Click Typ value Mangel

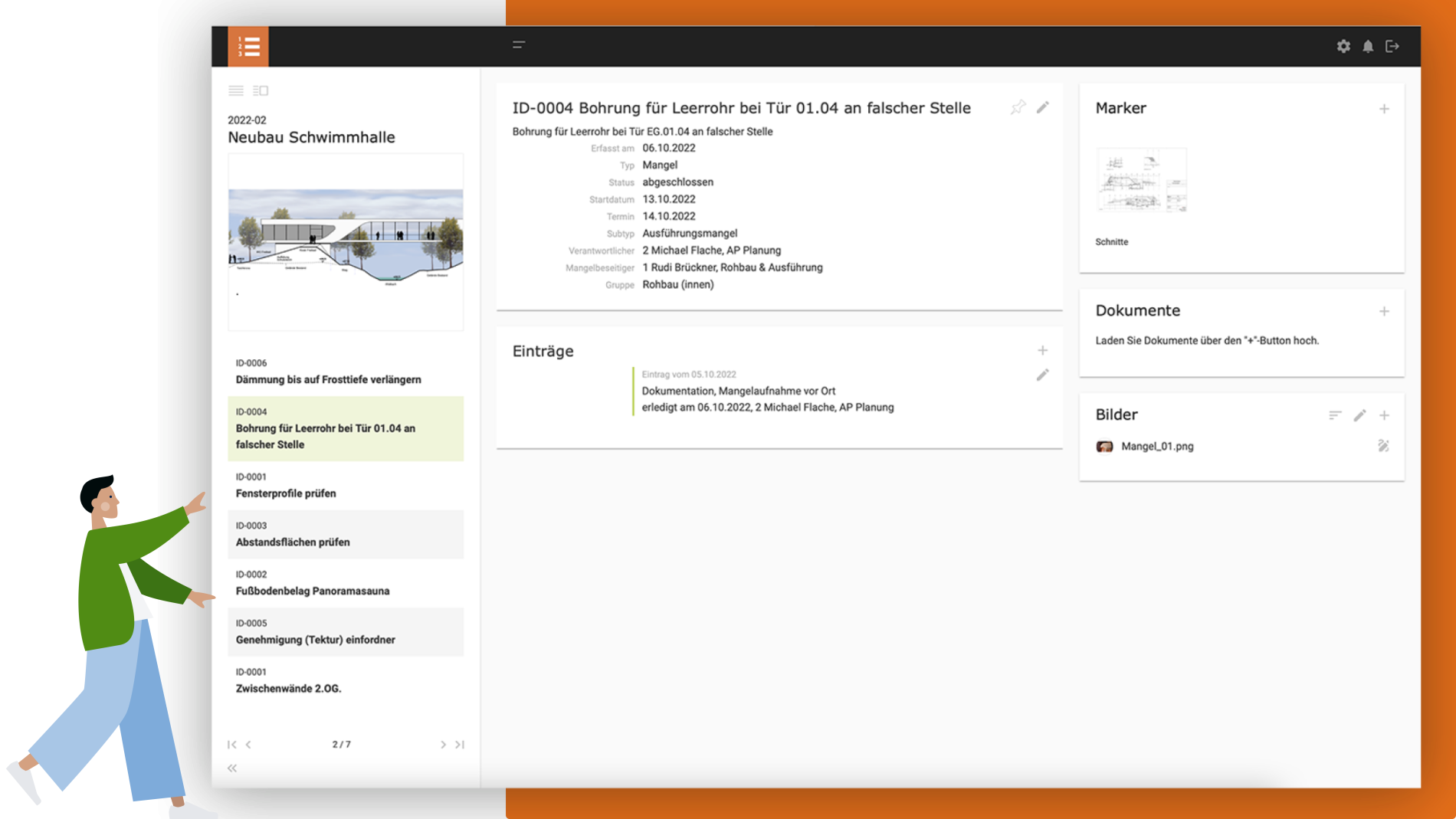pos(660,165)
